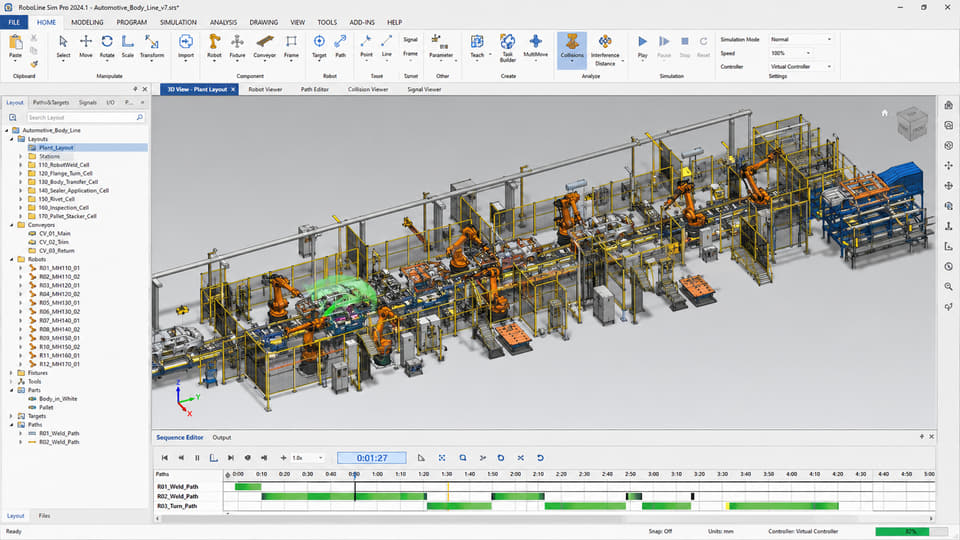Viewport: 960px width, 540px height.
Task: Click the Search Layout field
Action: 85,117
